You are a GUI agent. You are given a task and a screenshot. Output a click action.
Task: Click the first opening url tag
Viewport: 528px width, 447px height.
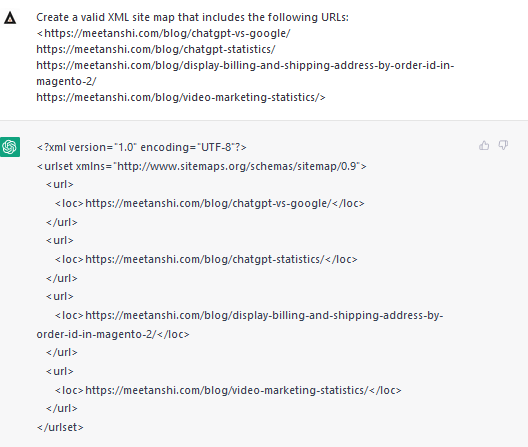(x=60, y=184)
